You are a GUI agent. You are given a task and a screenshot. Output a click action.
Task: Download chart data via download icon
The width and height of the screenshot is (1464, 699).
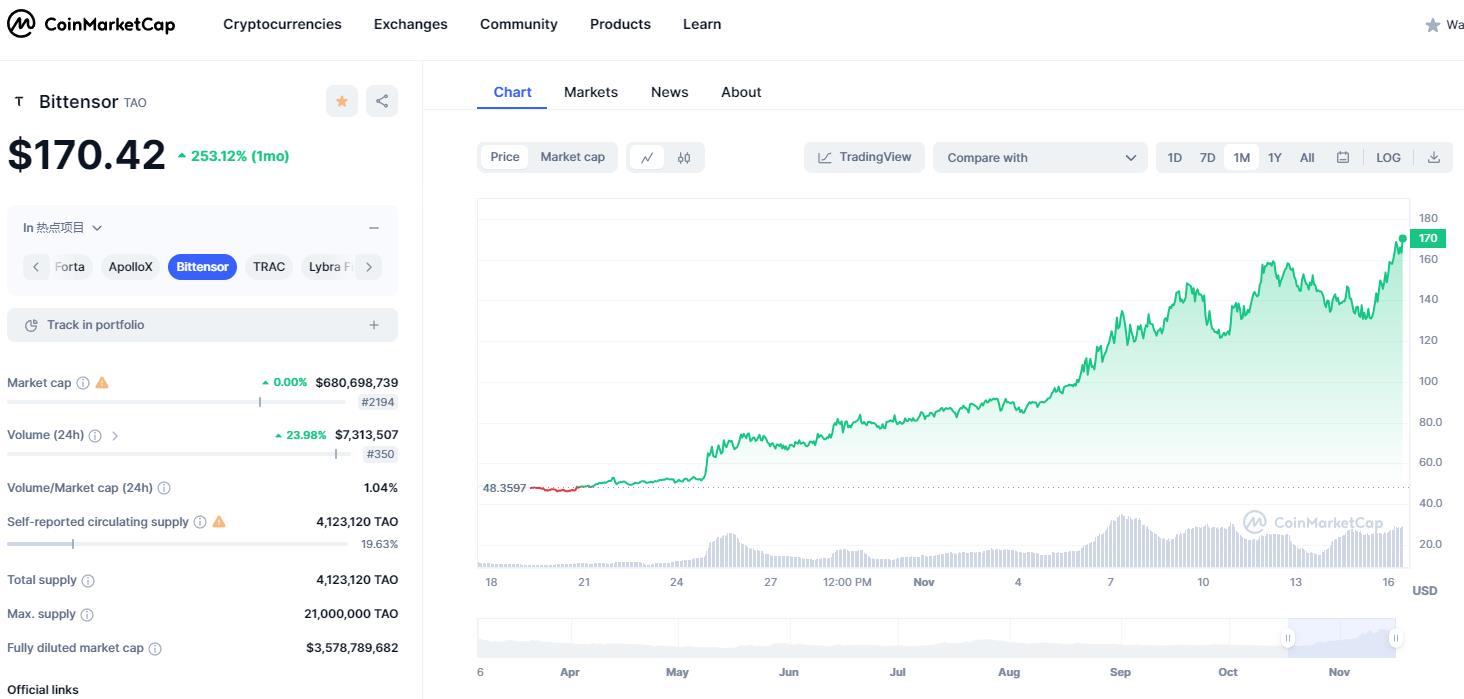coord(1433,157)
